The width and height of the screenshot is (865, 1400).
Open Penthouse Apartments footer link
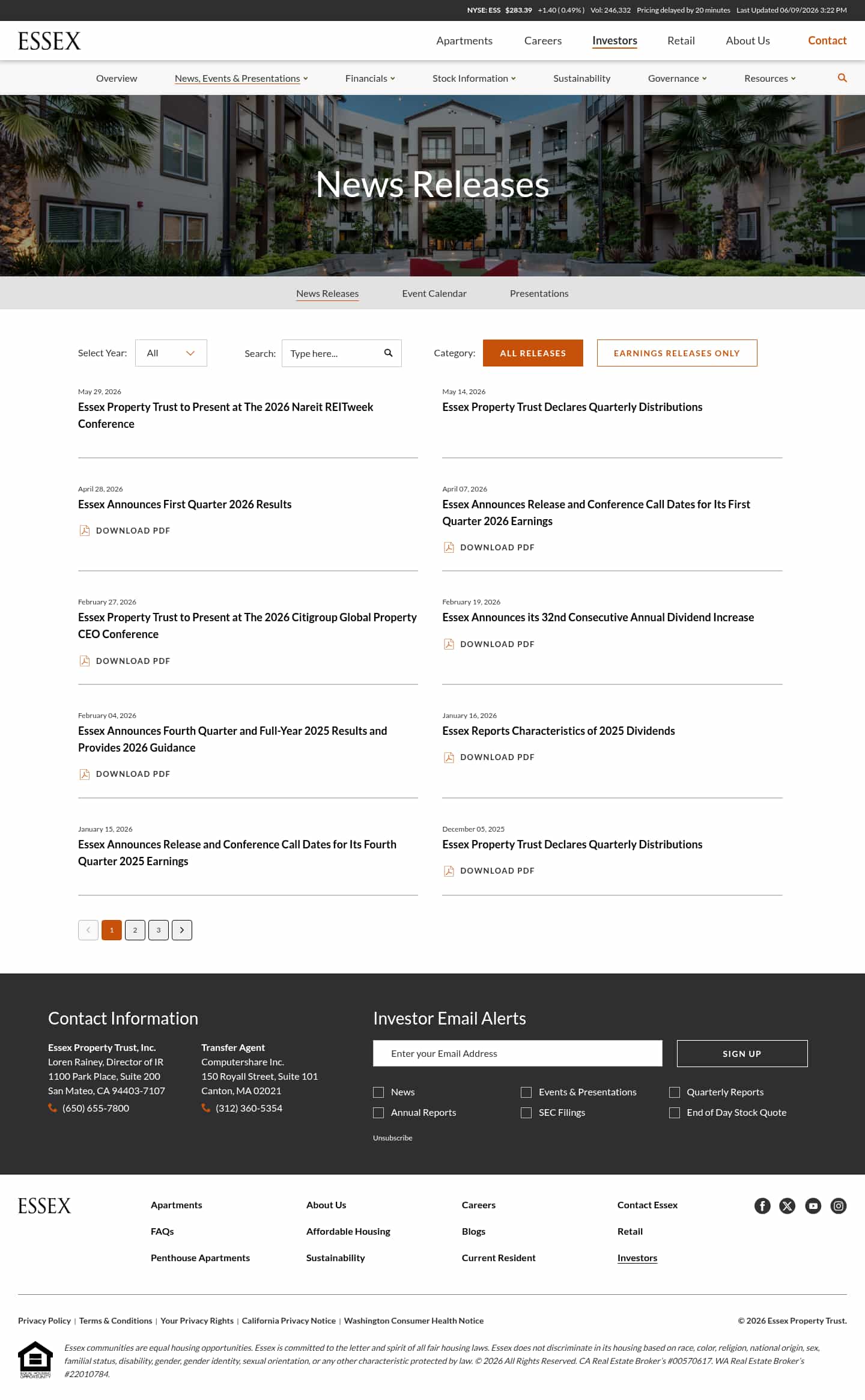[x=200, y=1258]
